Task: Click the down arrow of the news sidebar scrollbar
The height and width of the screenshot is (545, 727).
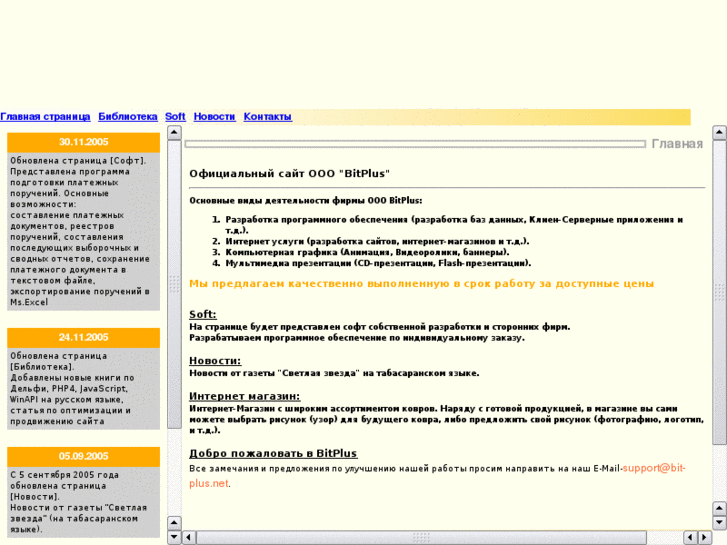Action: (x=174, y=538)
